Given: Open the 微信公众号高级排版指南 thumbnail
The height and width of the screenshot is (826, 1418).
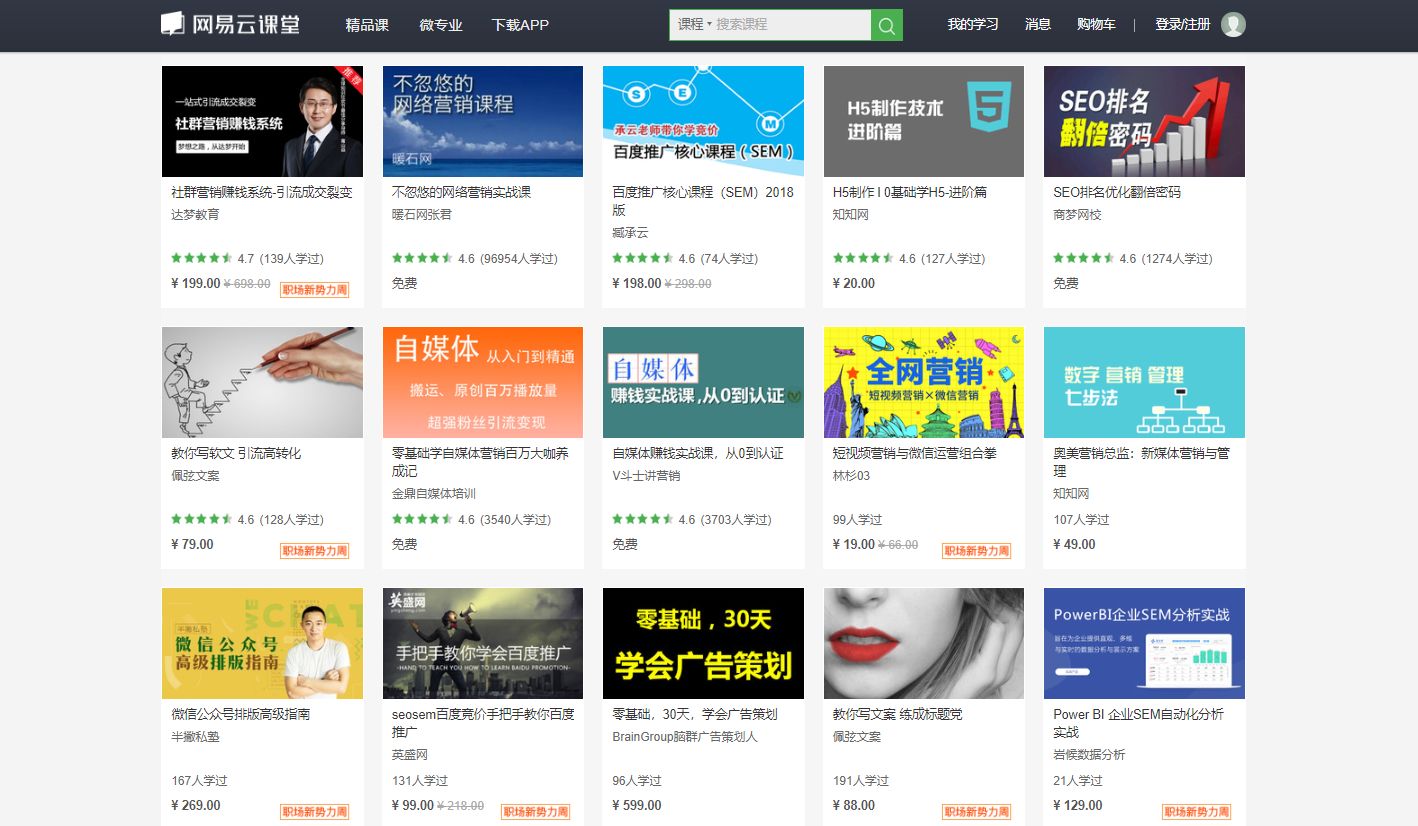Looking at the screenshot, I should click(262, 643).
